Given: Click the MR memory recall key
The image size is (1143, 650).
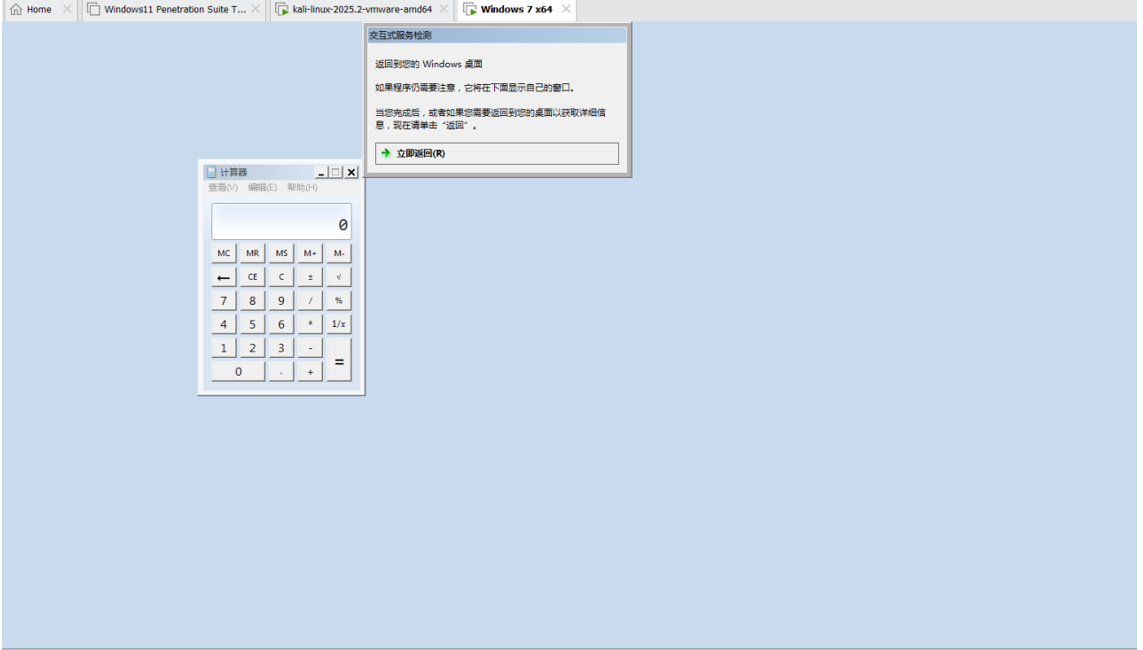Looking at the screenshot, I should (252, 253).
